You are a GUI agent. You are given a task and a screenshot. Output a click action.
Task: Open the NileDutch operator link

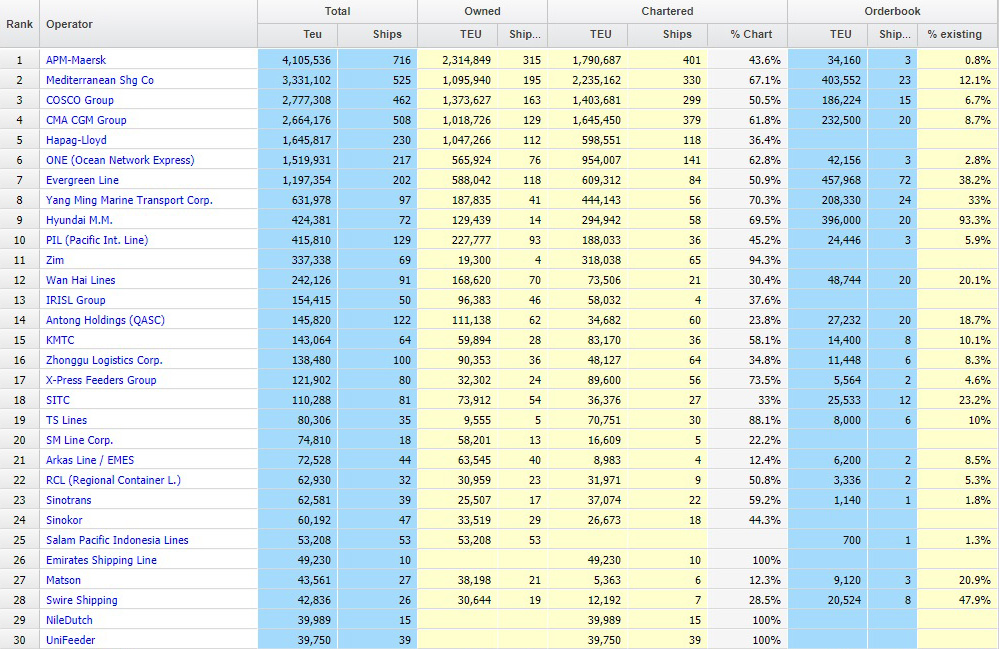click(69, 620)
